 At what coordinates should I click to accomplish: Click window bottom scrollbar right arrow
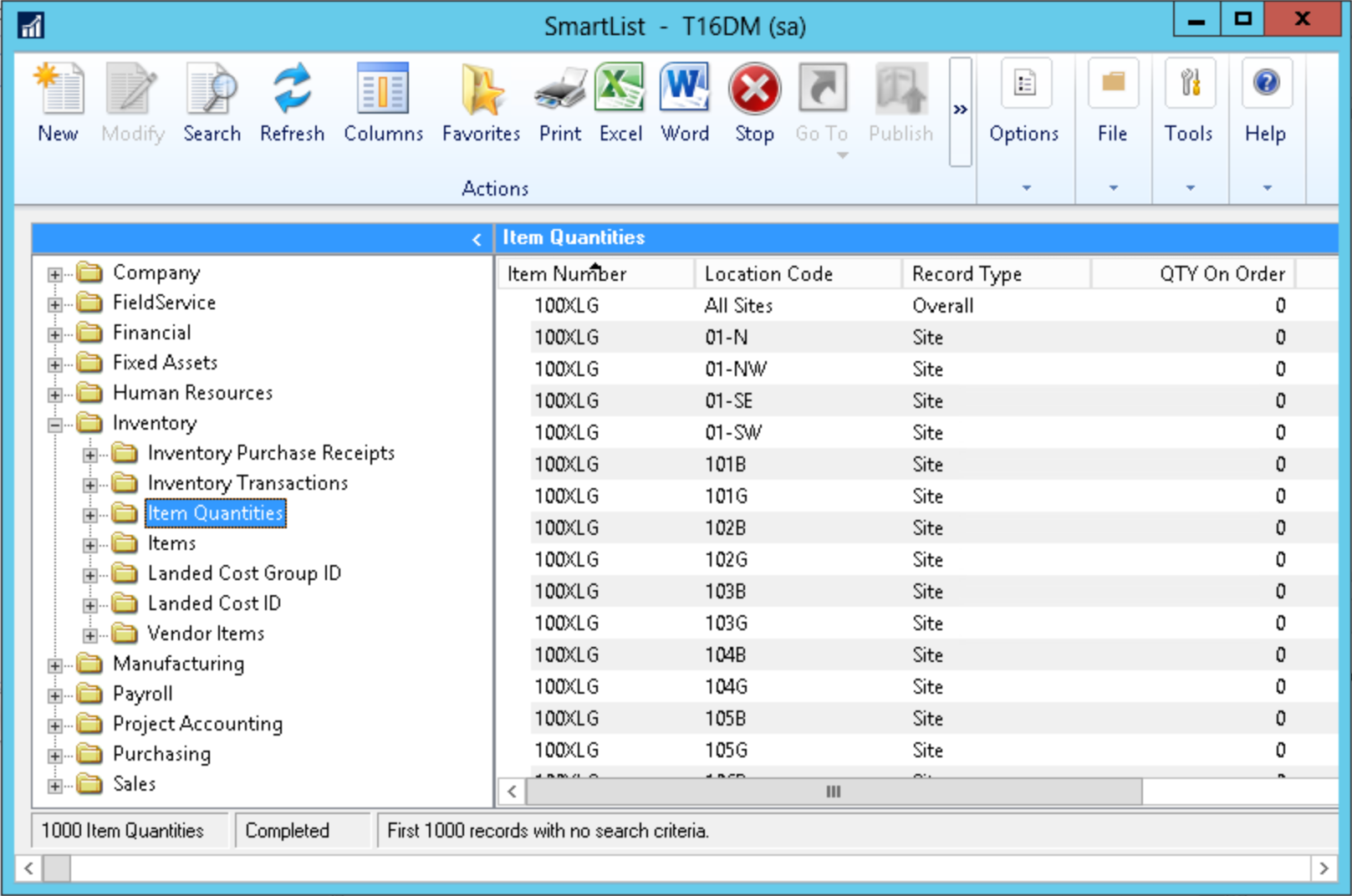click(1324, 868)
